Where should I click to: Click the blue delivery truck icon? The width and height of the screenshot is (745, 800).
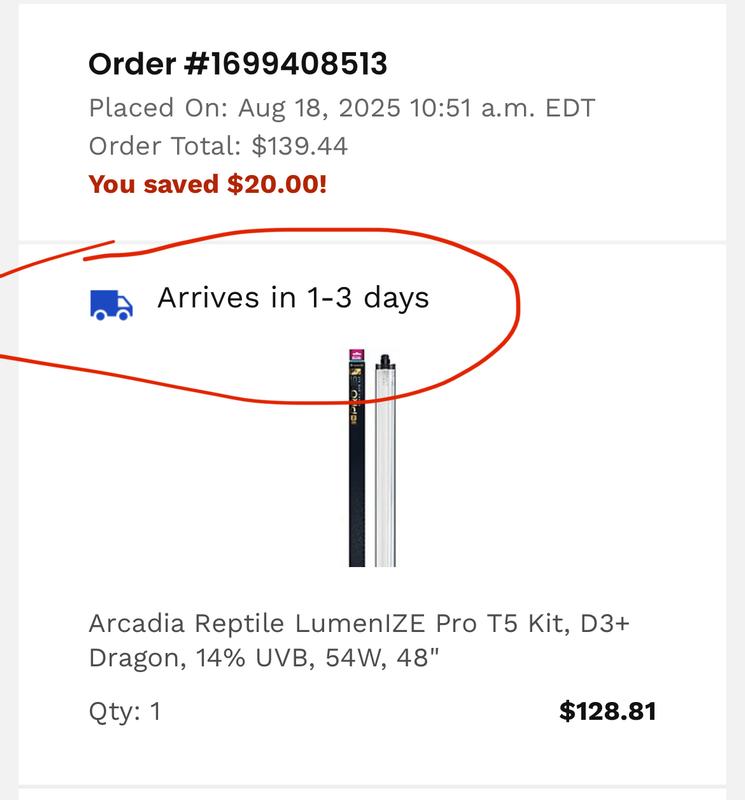click(x=111, y=304)
